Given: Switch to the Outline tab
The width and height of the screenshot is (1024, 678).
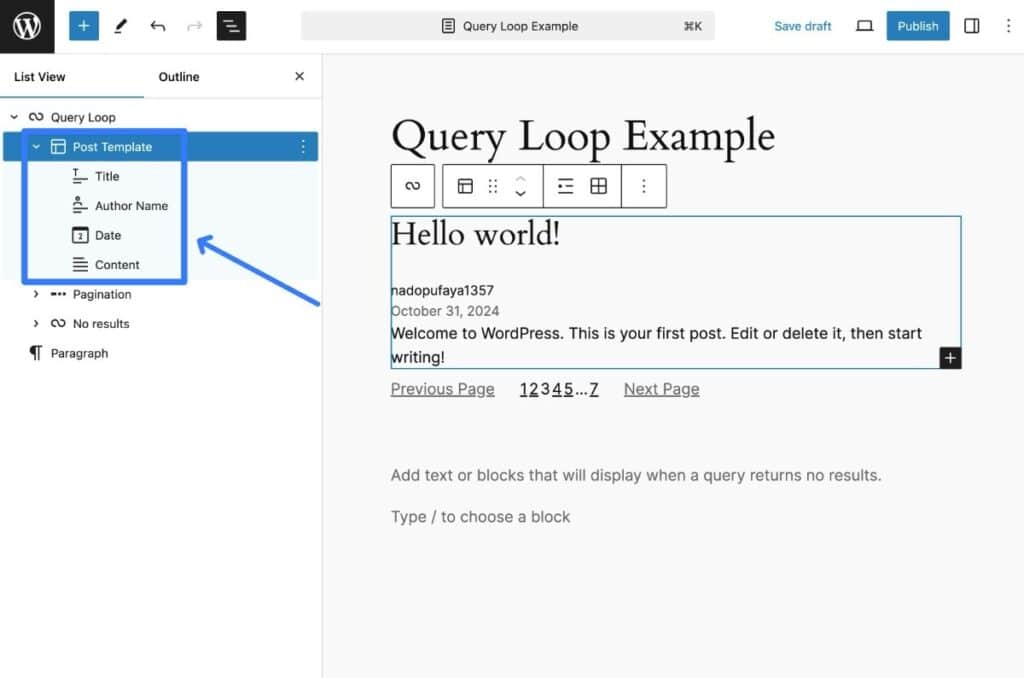Looking at the screenshot, I should 178,76.
